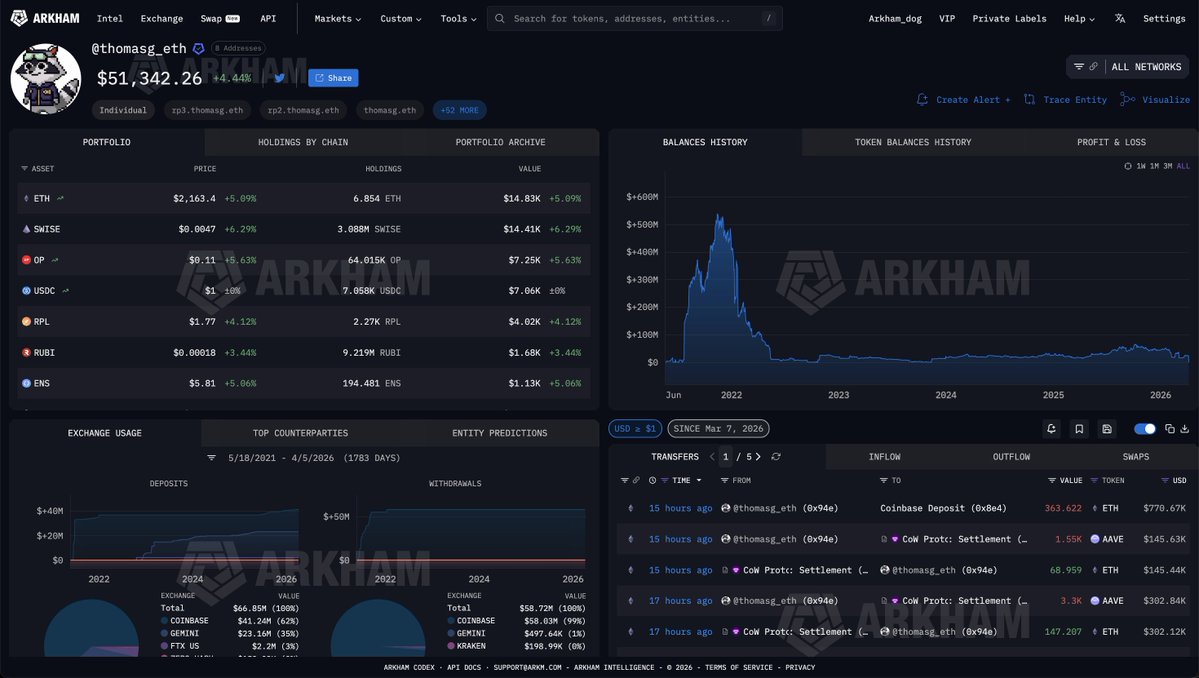Screen dimensions: 1199x678
Task: Click the Trace Entity icon
Action: 1030,99
